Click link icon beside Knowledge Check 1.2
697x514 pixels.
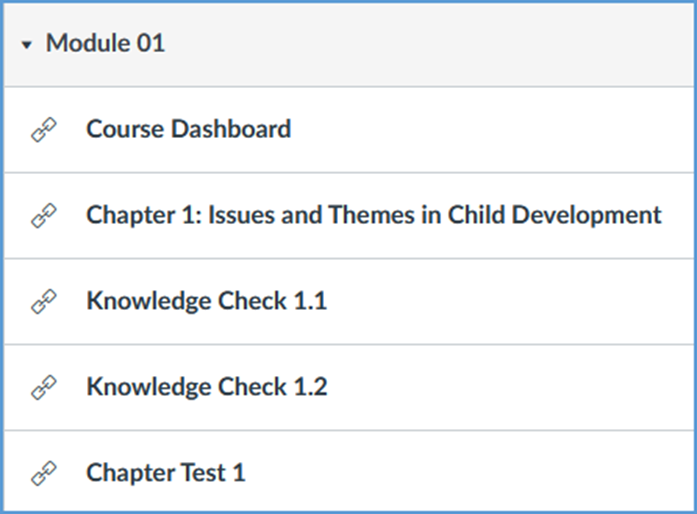tap(44, 387)
